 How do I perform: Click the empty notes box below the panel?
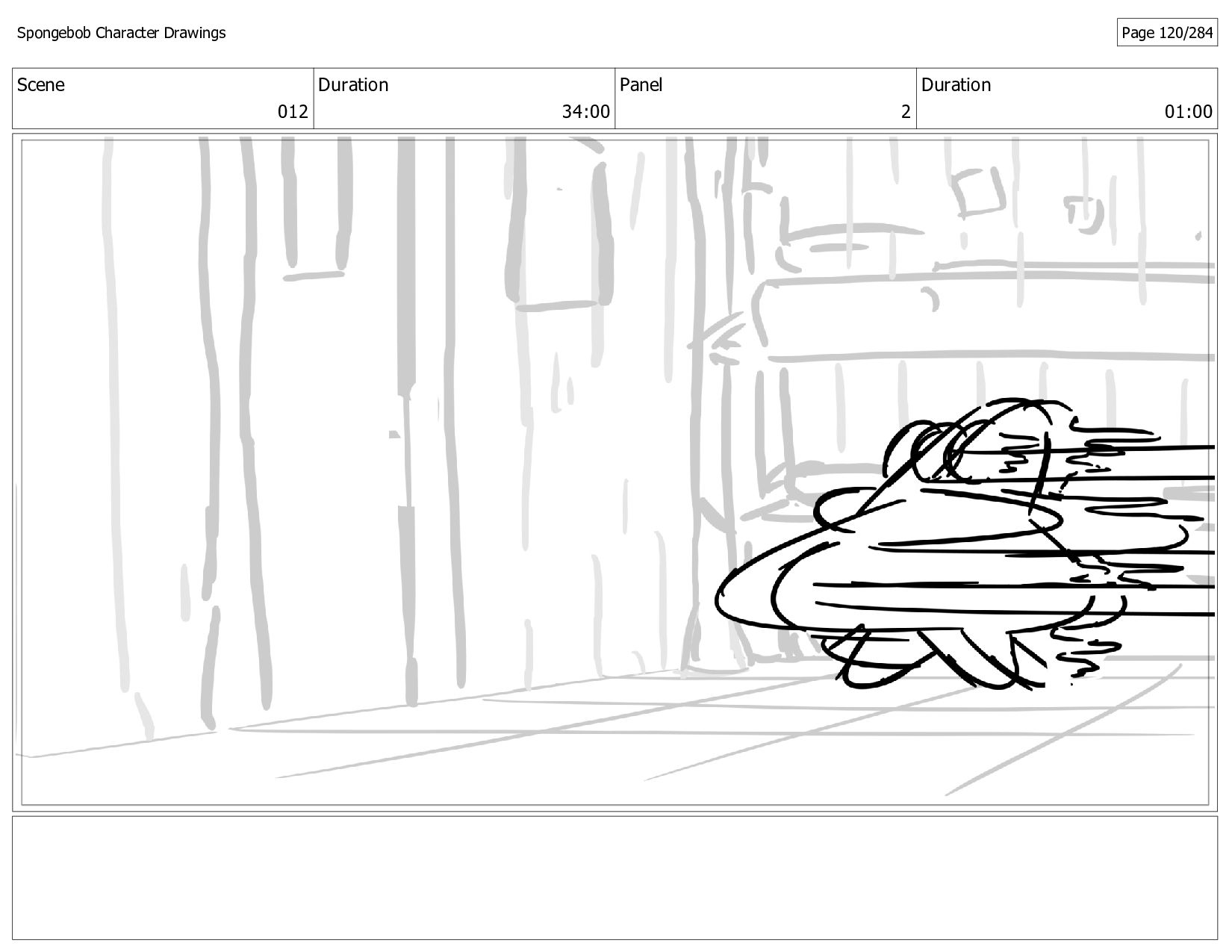[615, 878]
